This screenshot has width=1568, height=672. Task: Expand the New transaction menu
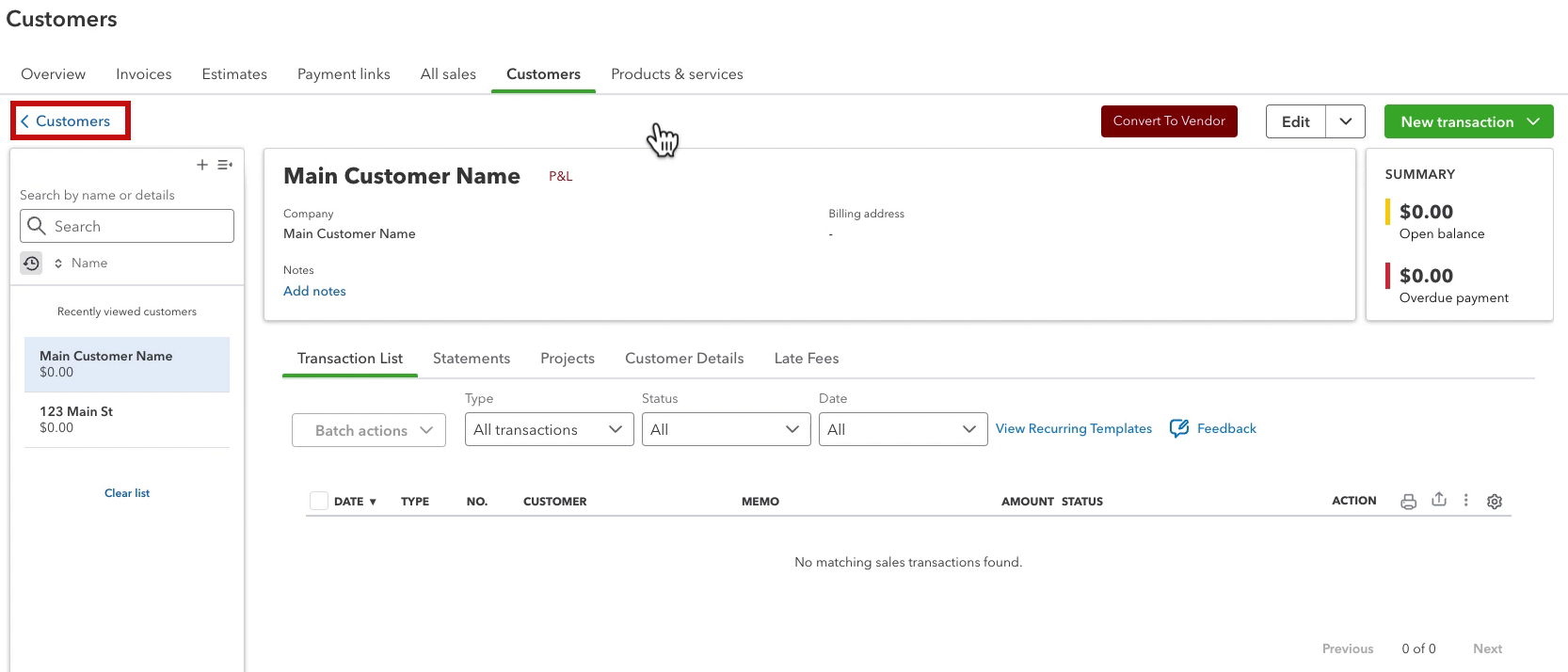pos(1533,121)
